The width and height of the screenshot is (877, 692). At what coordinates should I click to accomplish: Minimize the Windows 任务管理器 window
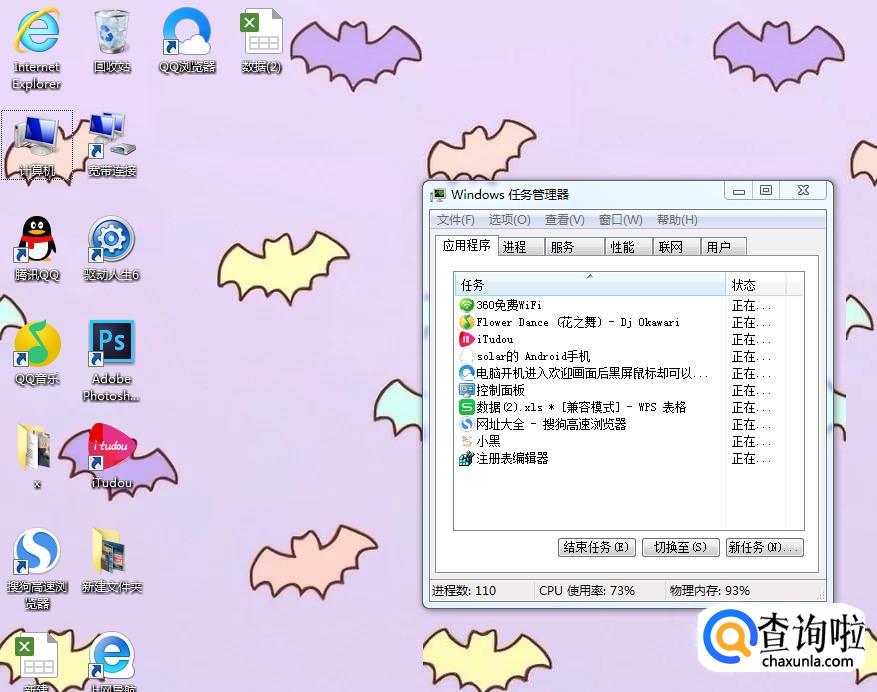coord(739,191)
